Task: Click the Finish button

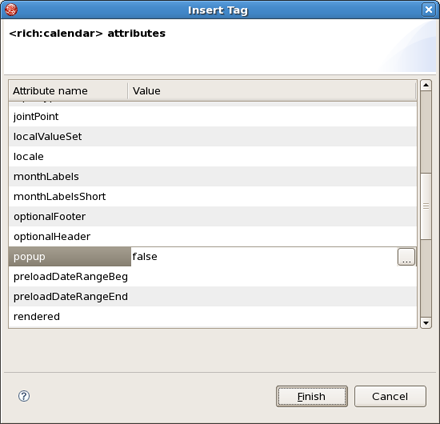Action: tap(312, 396)
